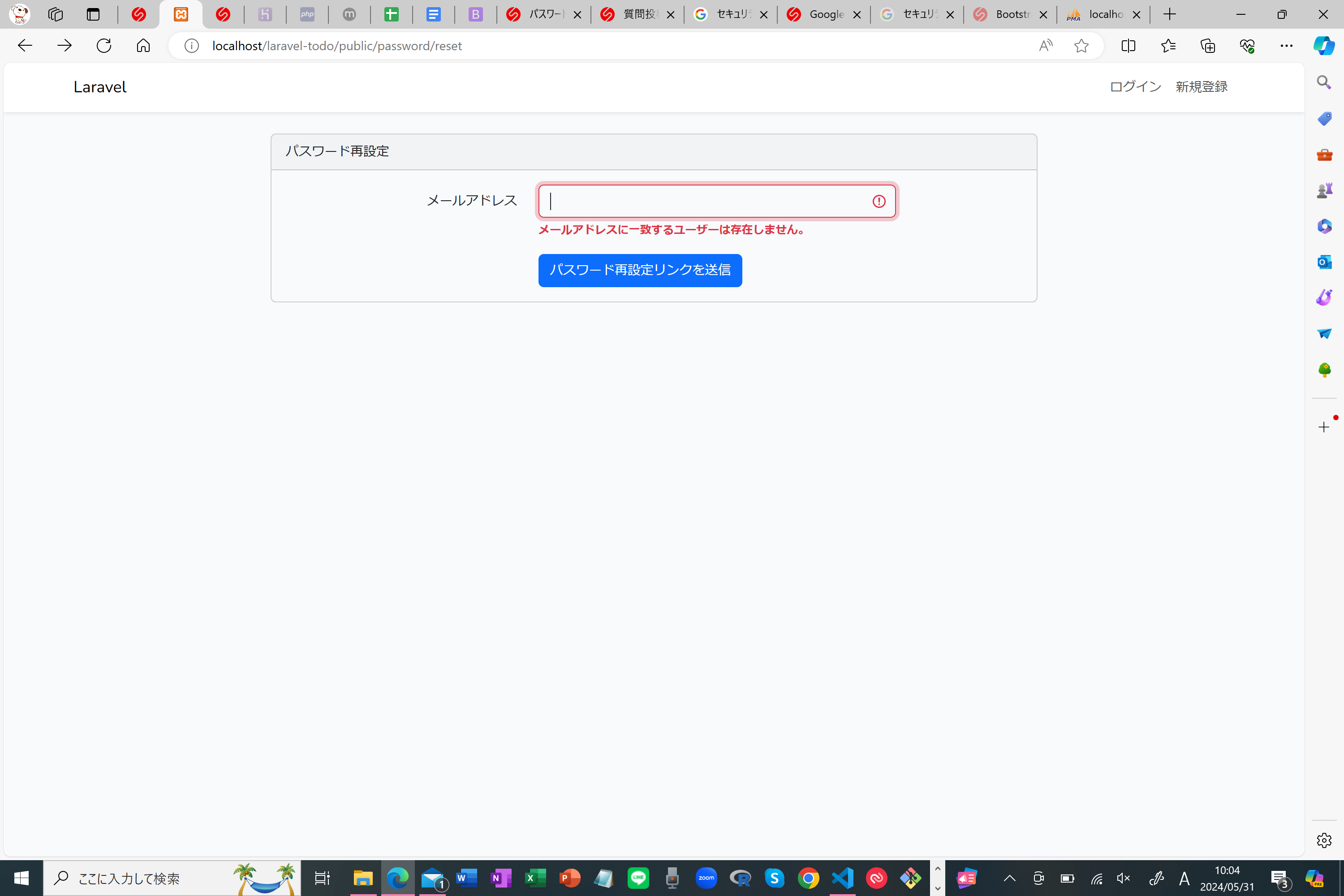Open the sidebar Search tool
Screen dimensions: 1344x896
point(1323,82)
